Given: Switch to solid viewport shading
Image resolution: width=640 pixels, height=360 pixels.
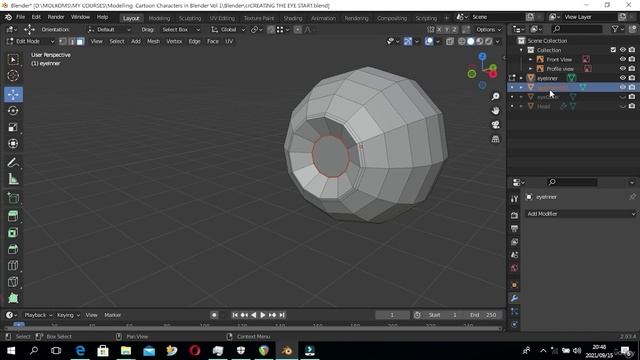Looking at the screenshot, I should click(471, 41).
